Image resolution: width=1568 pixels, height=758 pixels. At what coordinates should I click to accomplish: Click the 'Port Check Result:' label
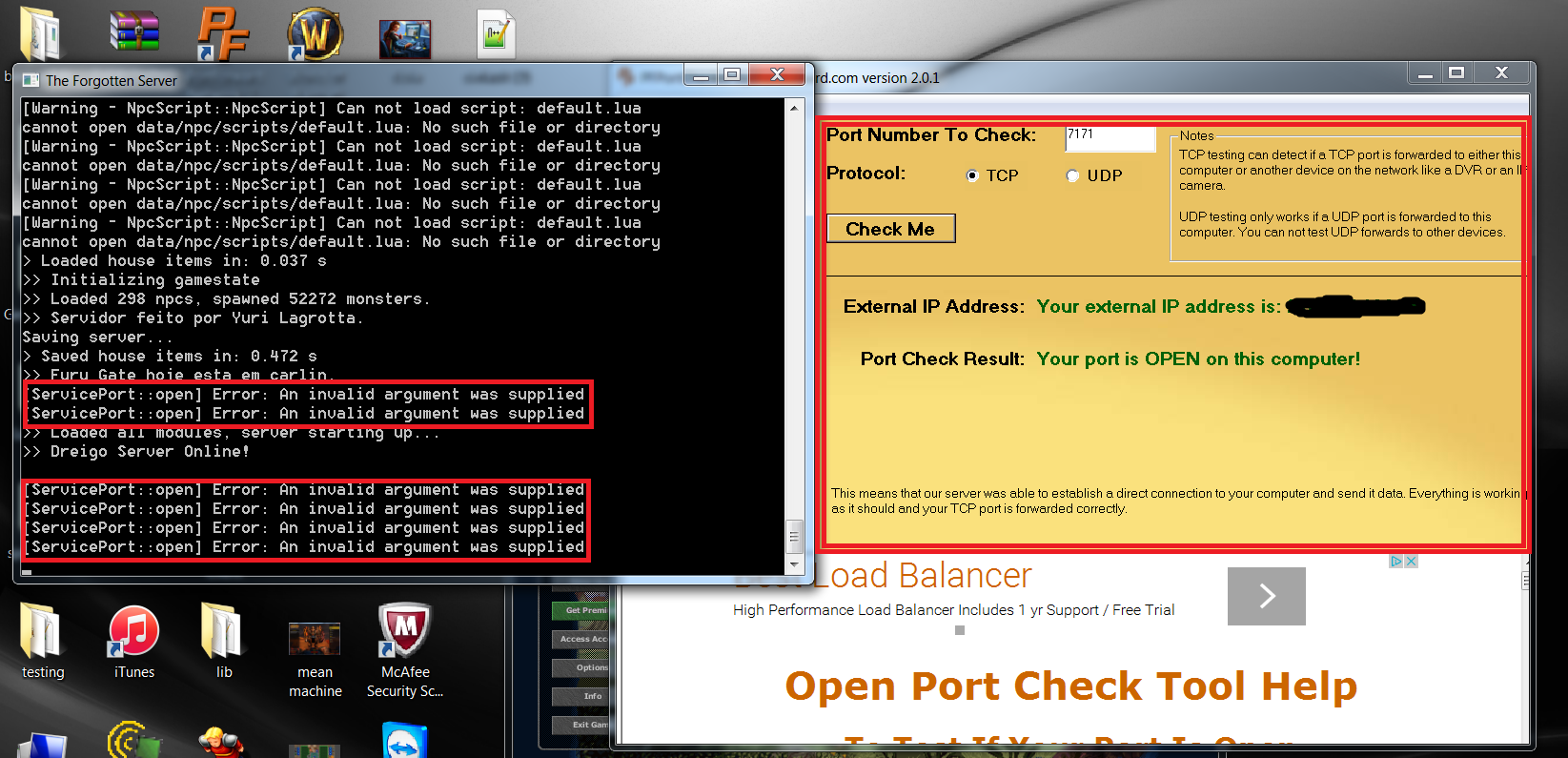(x=943, y=359)
